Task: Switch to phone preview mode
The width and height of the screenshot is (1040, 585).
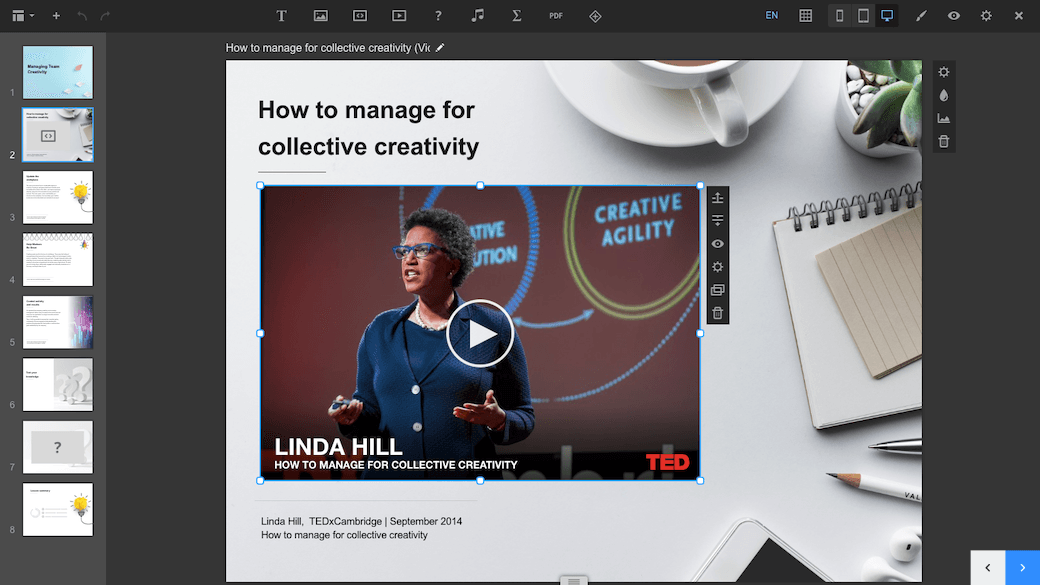Action: click(x=839, y=16)
